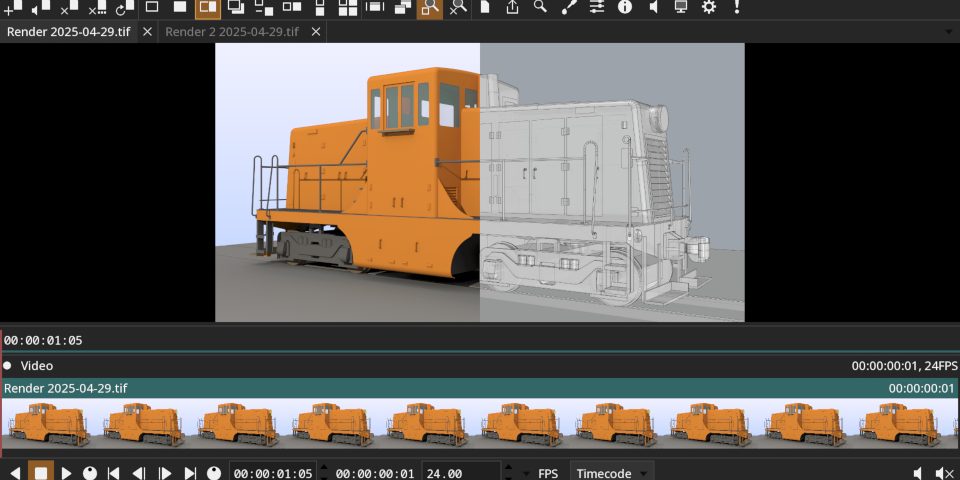Switch to Render 2 2025-04-29.tif tab

[231, 32]
